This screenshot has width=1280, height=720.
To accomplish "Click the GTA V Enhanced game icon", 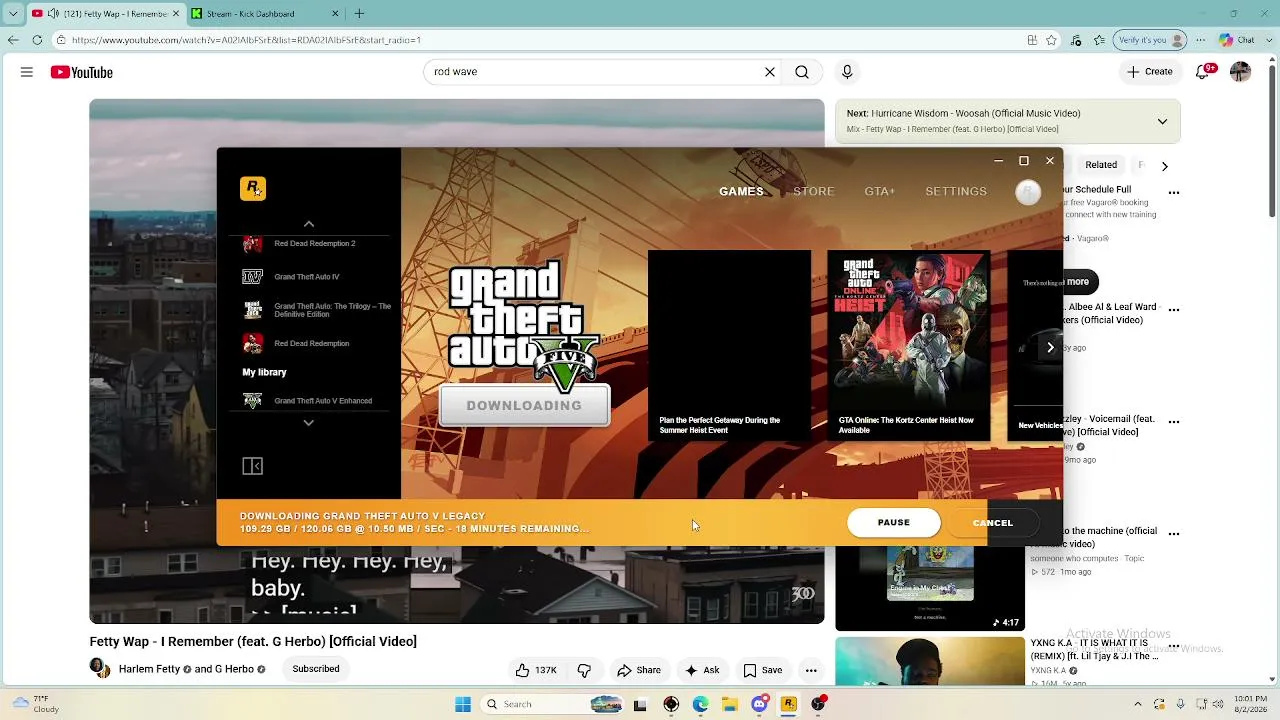I will (253, 401).
